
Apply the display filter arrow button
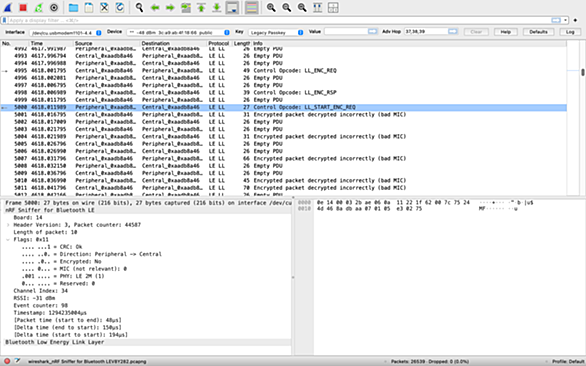[x=556, y=20]
